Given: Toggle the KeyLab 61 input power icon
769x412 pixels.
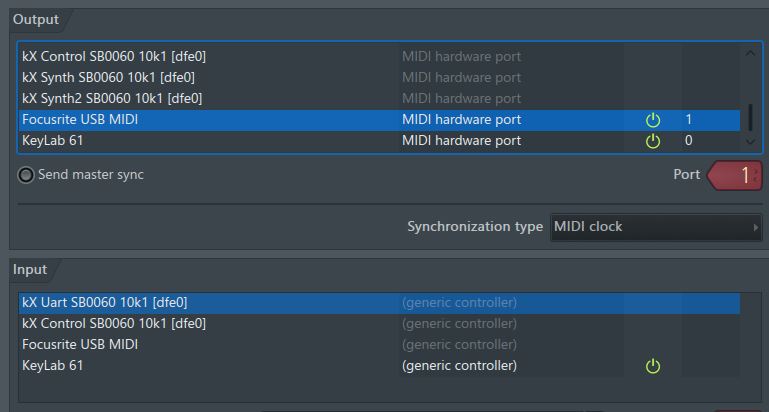Looking at the screenshot, I should (x=653, y=366).
